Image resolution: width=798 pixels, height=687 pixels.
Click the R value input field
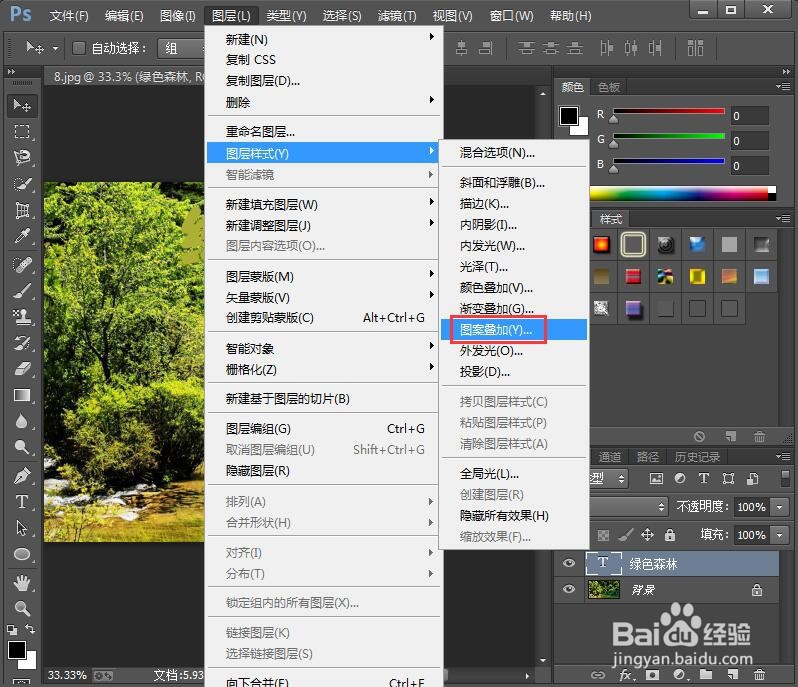(750, 116)
